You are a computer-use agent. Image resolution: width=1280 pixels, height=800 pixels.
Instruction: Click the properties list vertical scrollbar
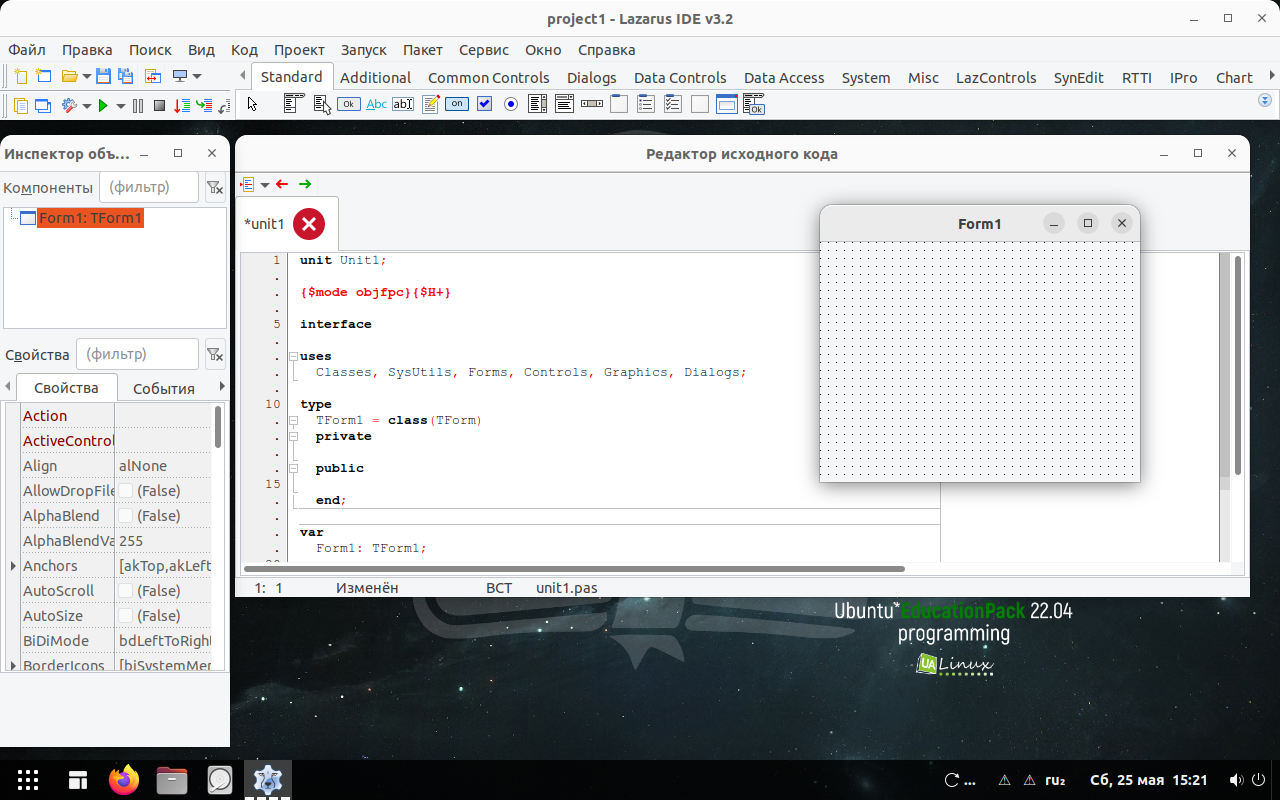coord(218,426)
